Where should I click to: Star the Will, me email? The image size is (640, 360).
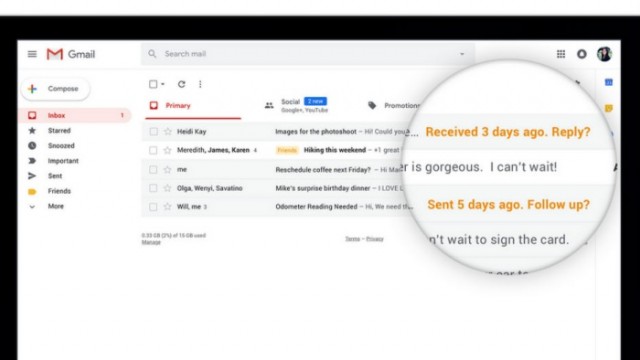[167, 207]
